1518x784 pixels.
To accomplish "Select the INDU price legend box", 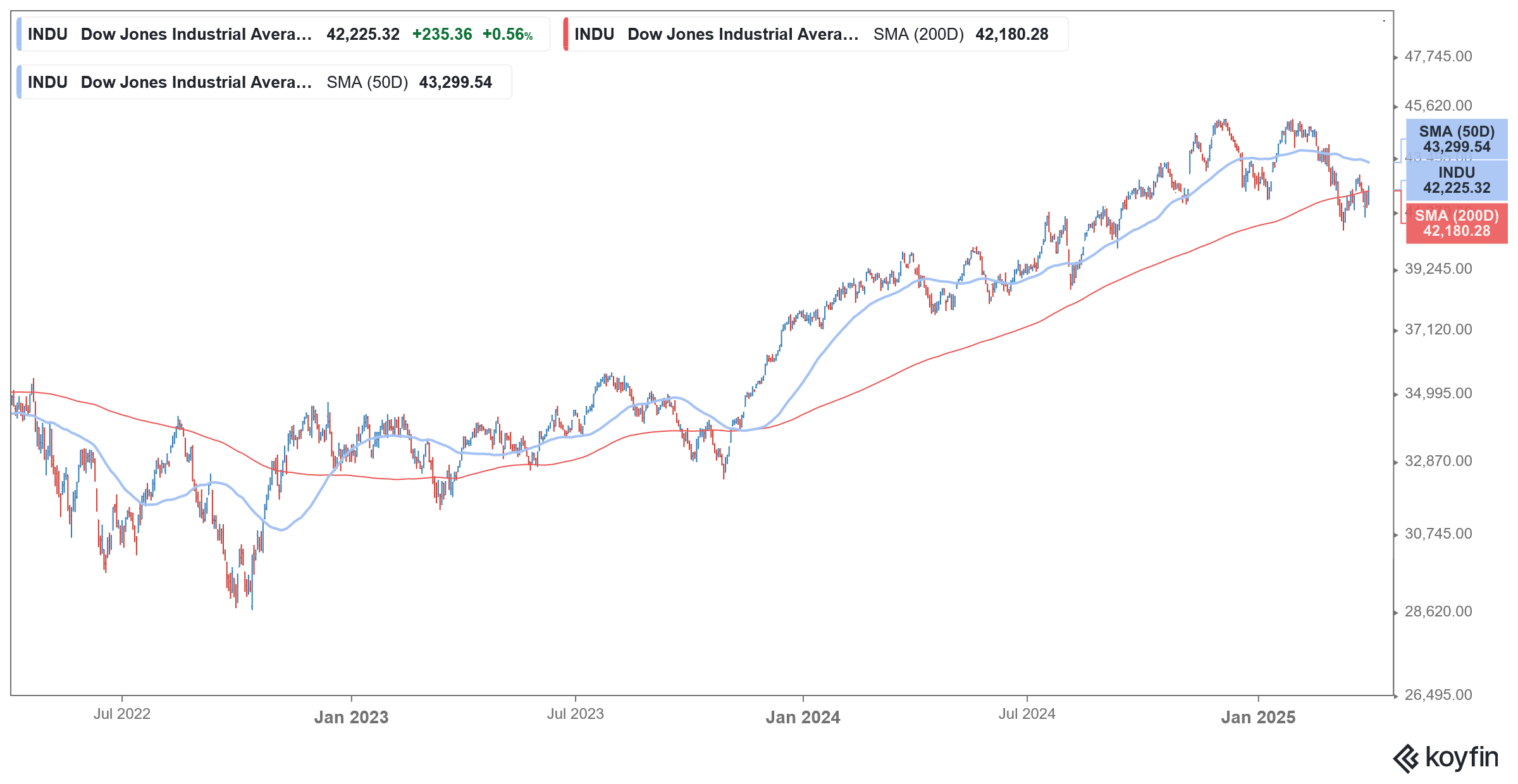I will coord(283,34).
